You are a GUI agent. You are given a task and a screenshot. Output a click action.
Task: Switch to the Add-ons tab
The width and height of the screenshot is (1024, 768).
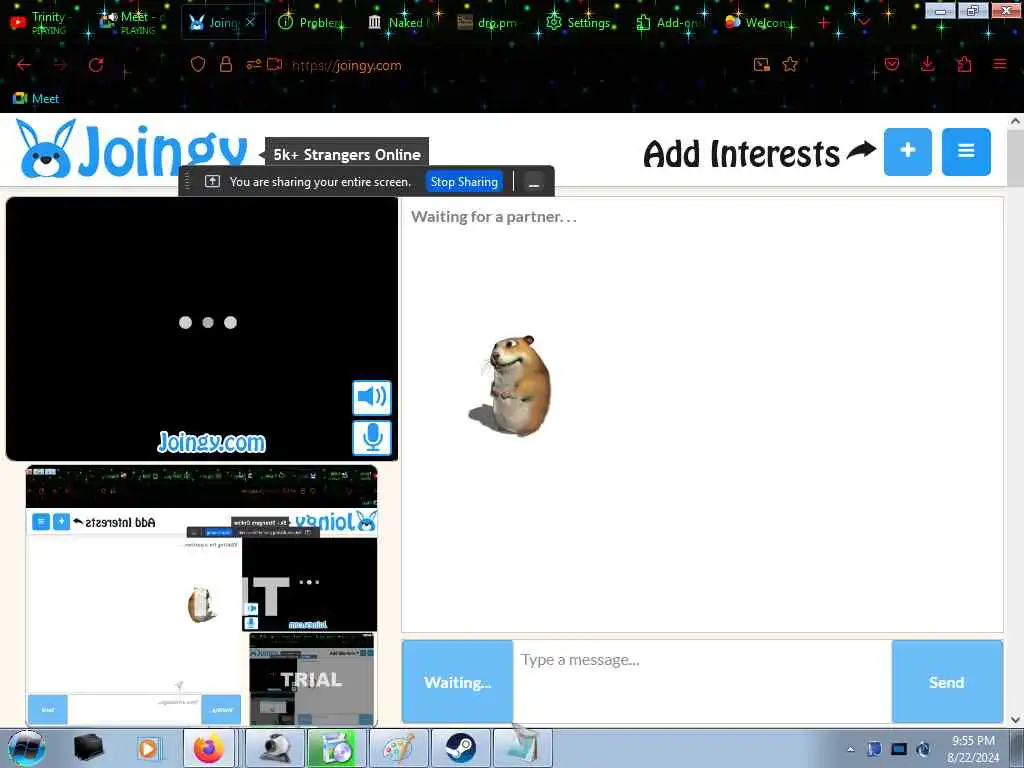click(x=669, y=22)
